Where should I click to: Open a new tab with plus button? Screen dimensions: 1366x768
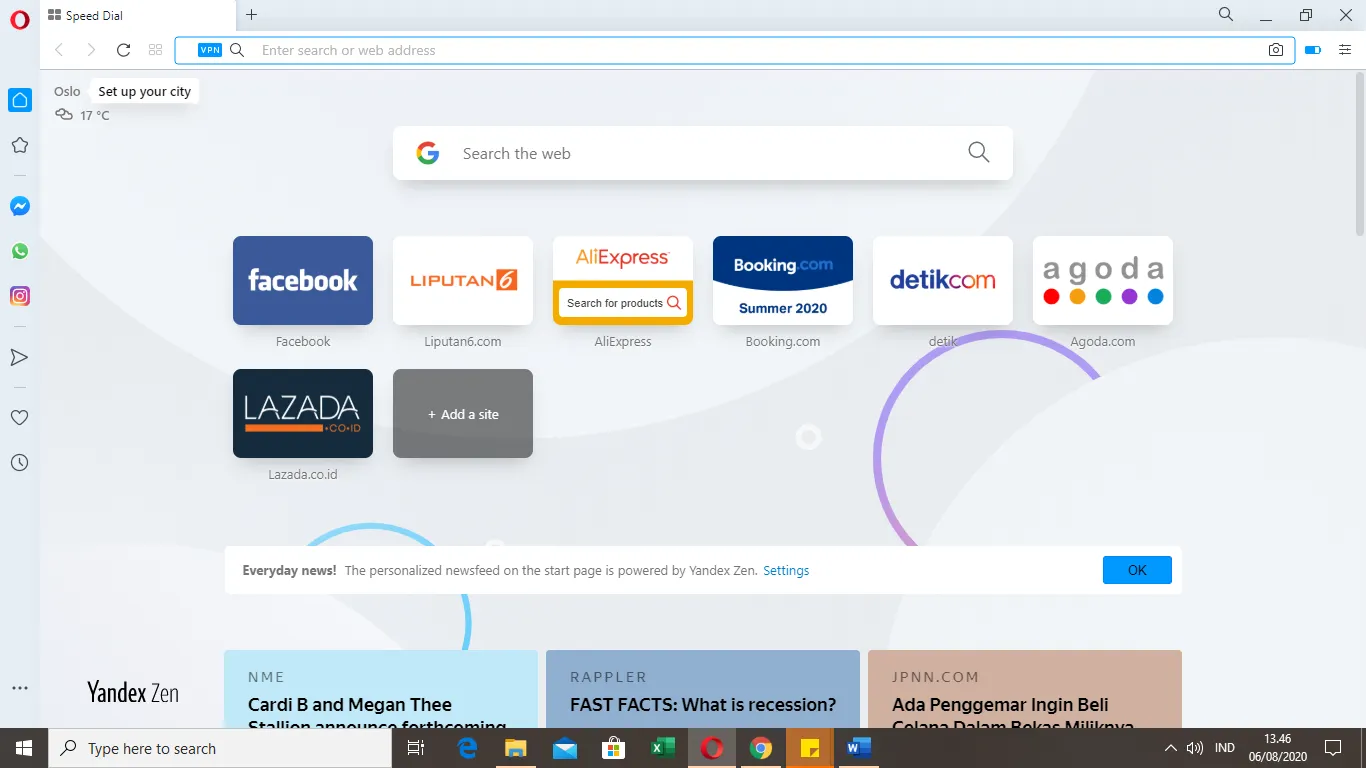[x=251, y=15]
